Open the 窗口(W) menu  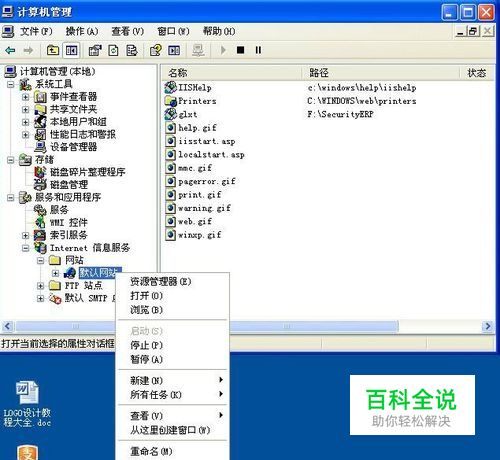tap(173, 31)
